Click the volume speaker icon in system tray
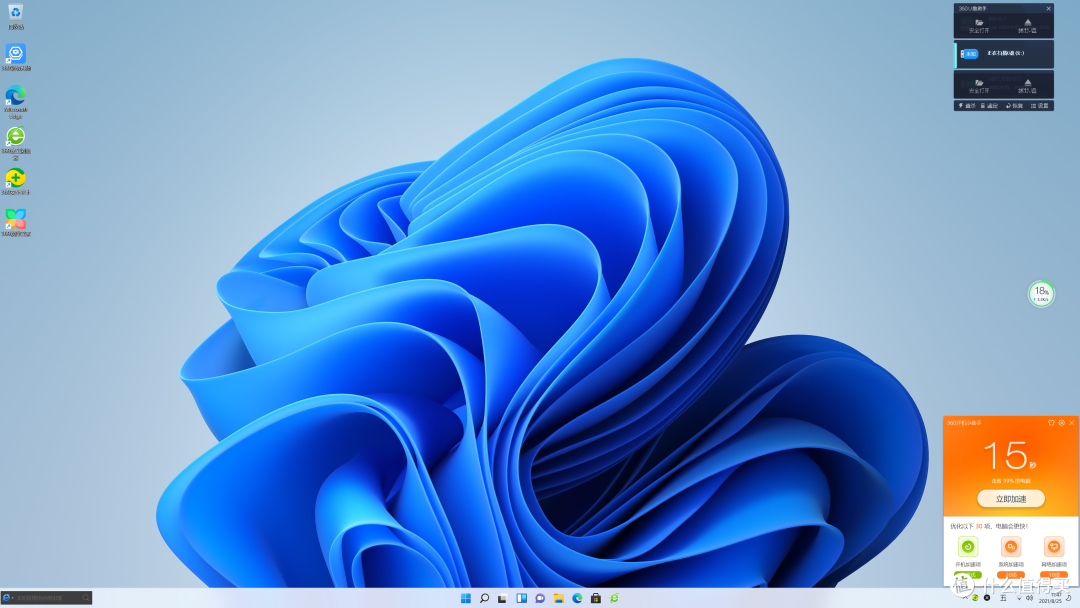 click(1029, 598)
